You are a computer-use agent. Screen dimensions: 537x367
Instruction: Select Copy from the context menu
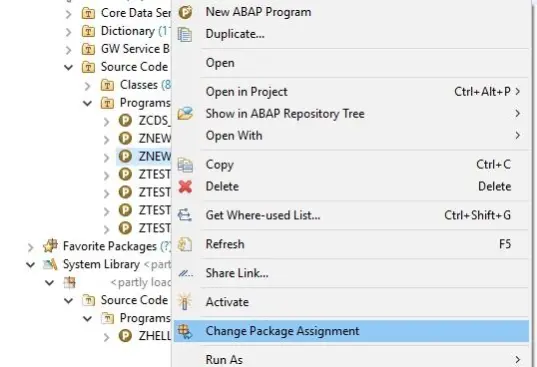tap(351, 165)
